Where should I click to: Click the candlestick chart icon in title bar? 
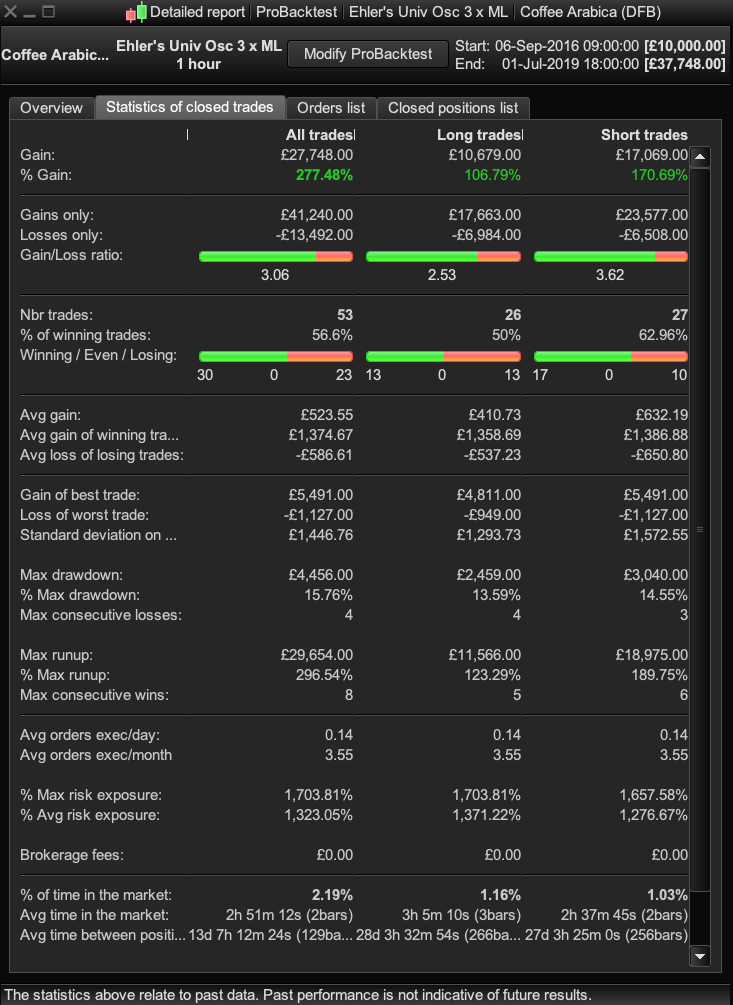tap(136, 13)
